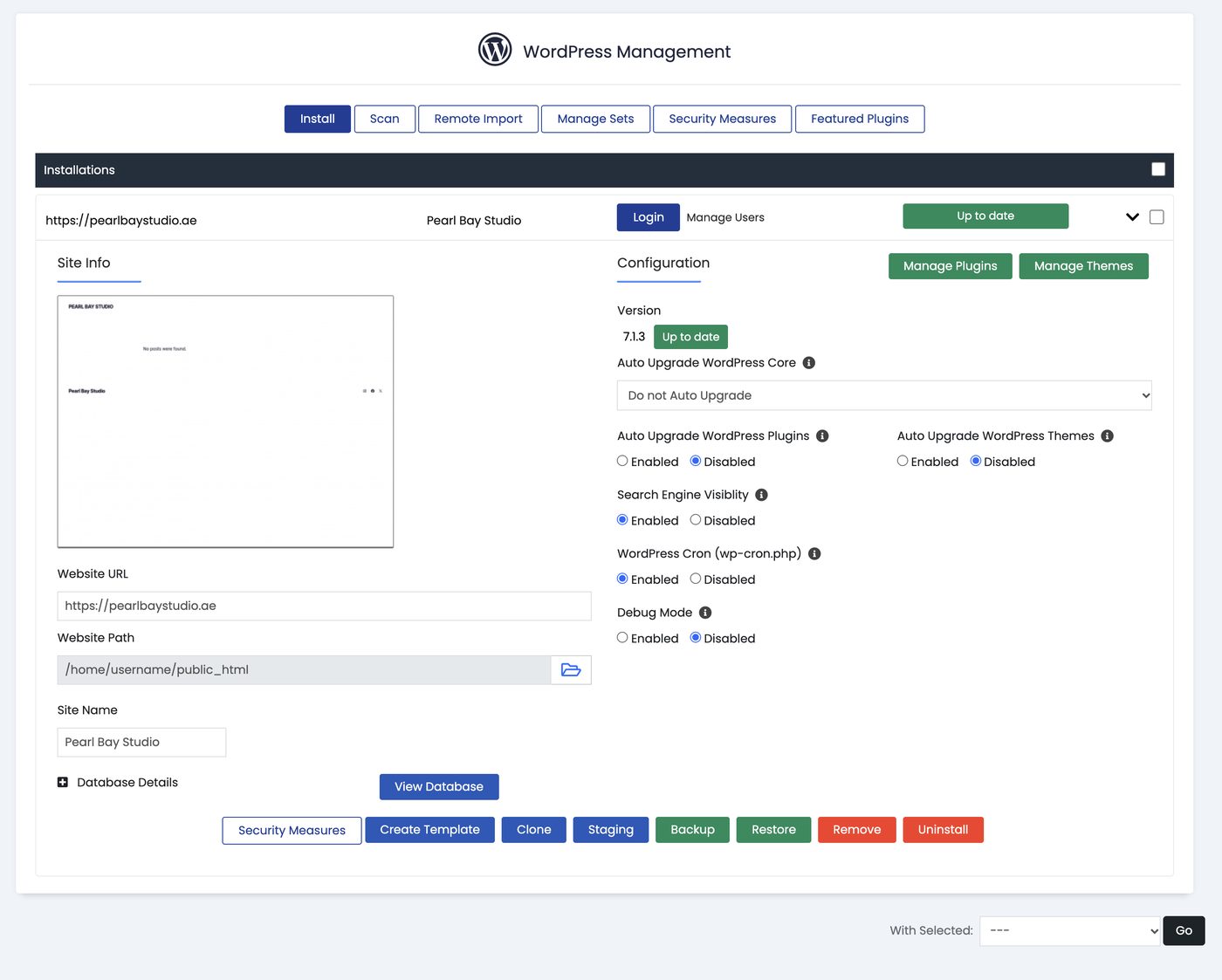Click the Site Name input field
This screenshot has height=980, width=1222.
pos(141,743)
